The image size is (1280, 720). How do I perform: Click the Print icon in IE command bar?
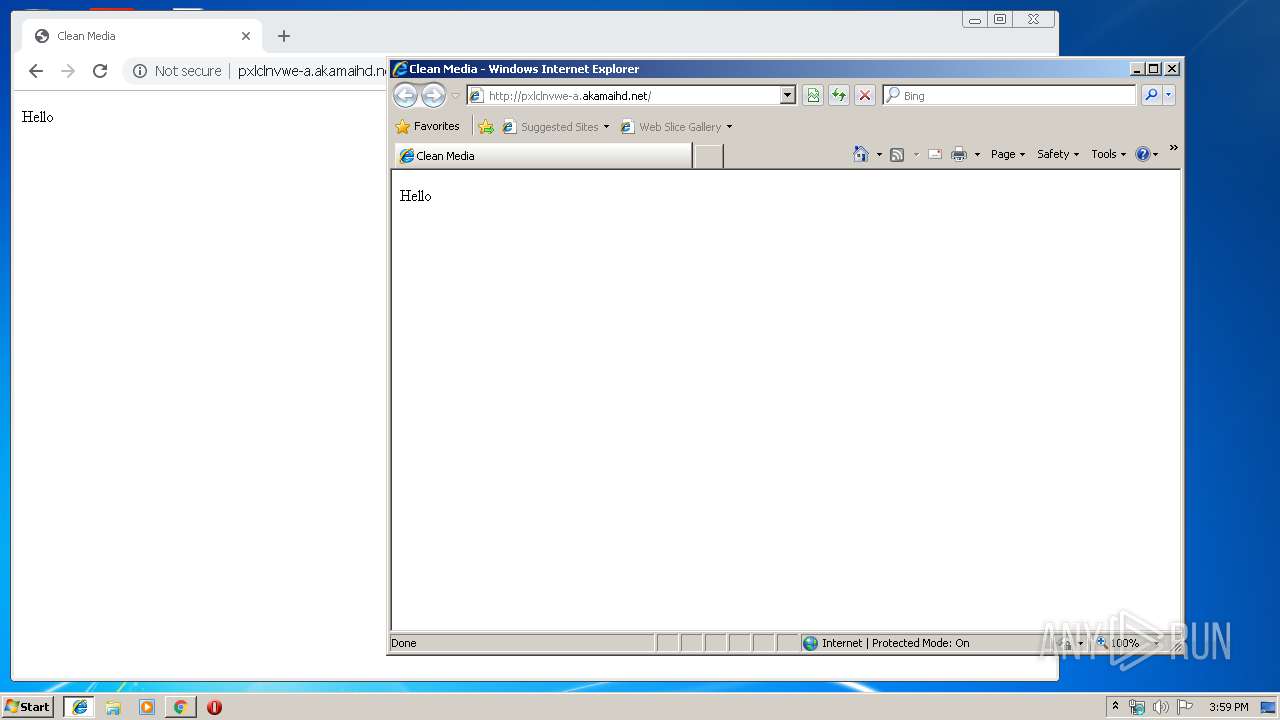(x=959, y=154)
